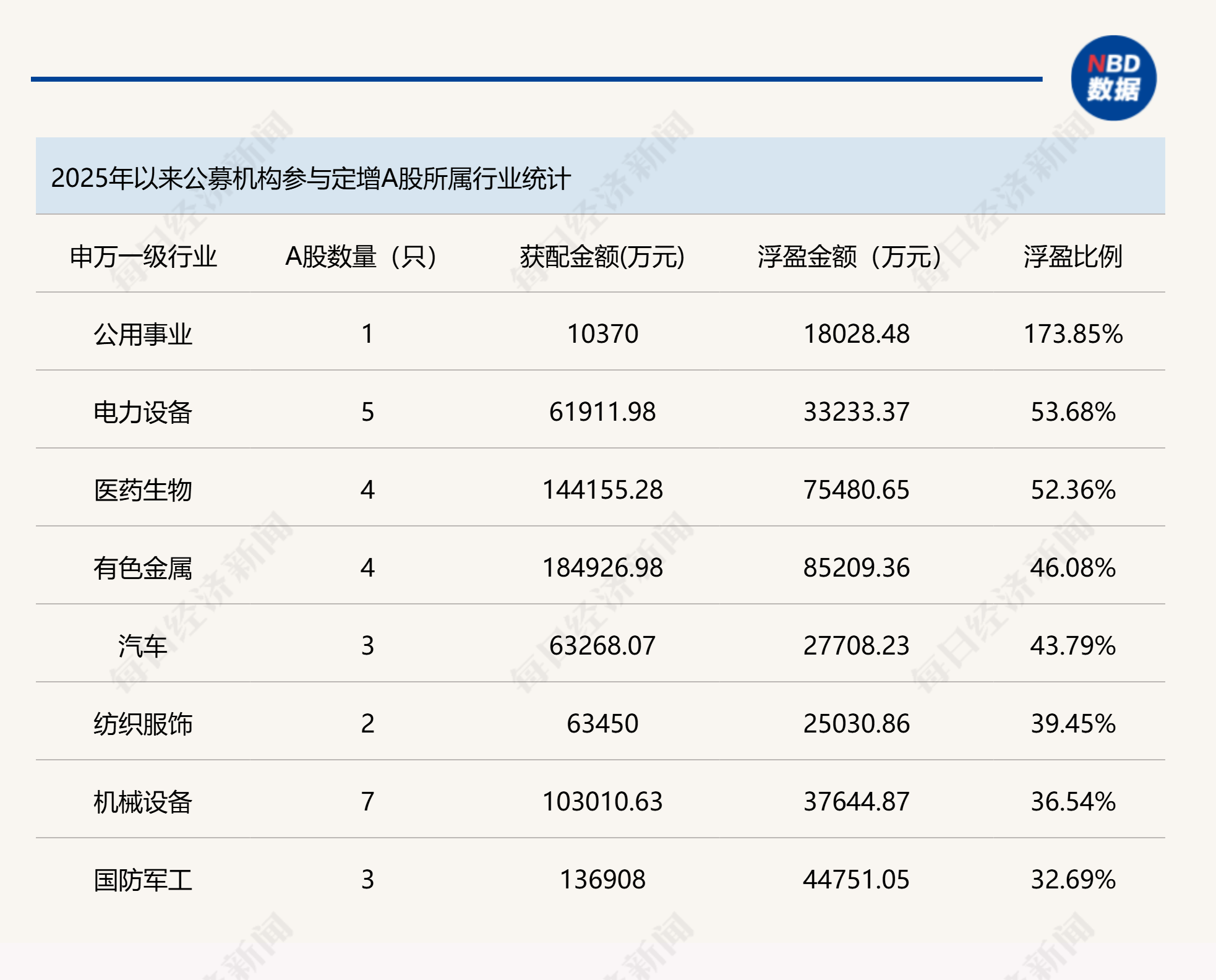The height and width of the screenshot is (980, 1216).
Task: Click the 浮盈金额（万元）column header
Action: pos(849,256)
